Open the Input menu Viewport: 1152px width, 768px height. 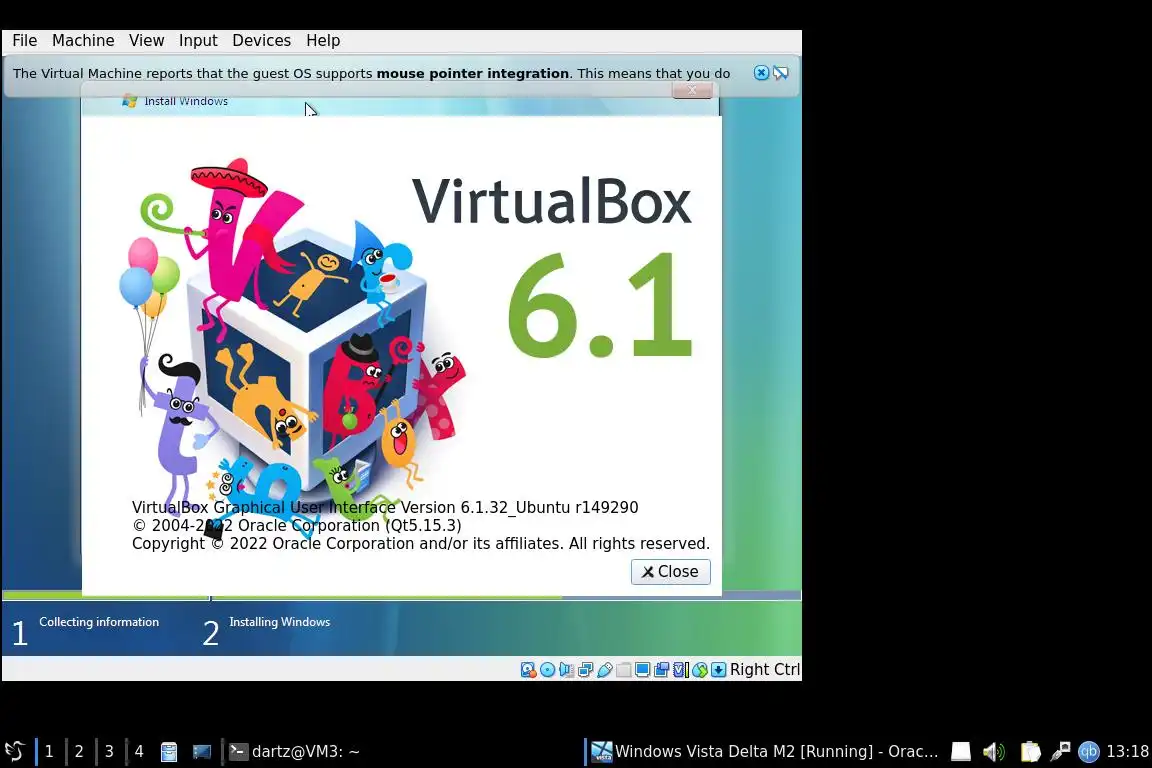(x=198, y=40)
